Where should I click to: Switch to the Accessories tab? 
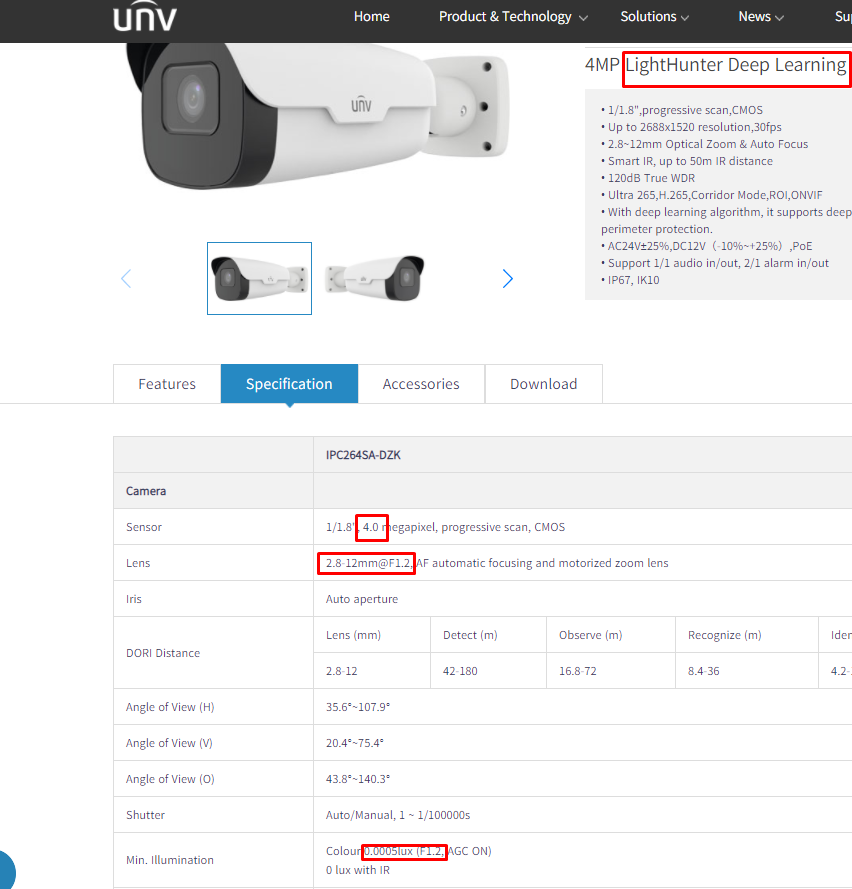[x=421, y=384]
